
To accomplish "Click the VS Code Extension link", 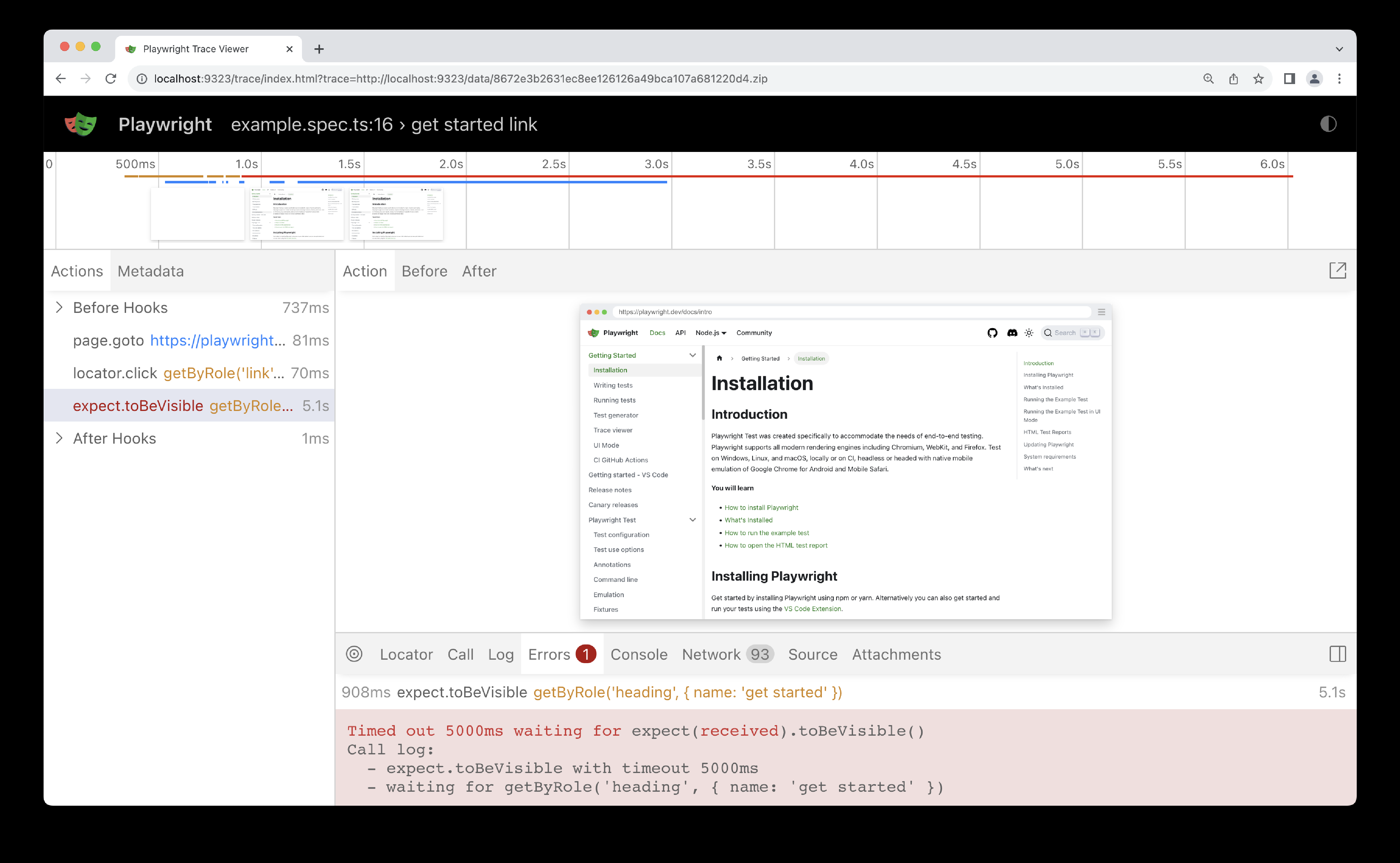I will coord(812,609).
